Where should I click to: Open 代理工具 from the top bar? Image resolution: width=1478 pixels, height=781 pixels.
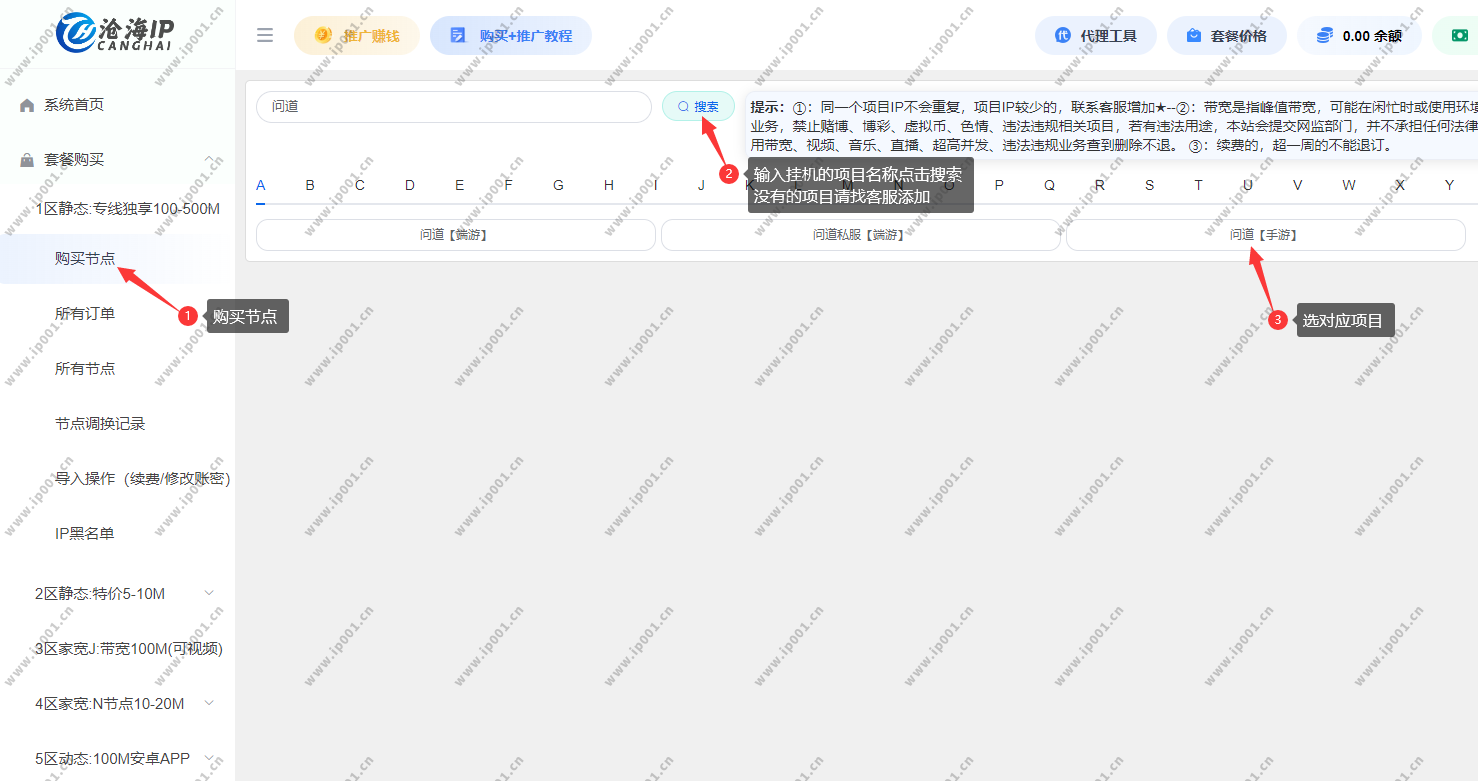coord(1096,36)
